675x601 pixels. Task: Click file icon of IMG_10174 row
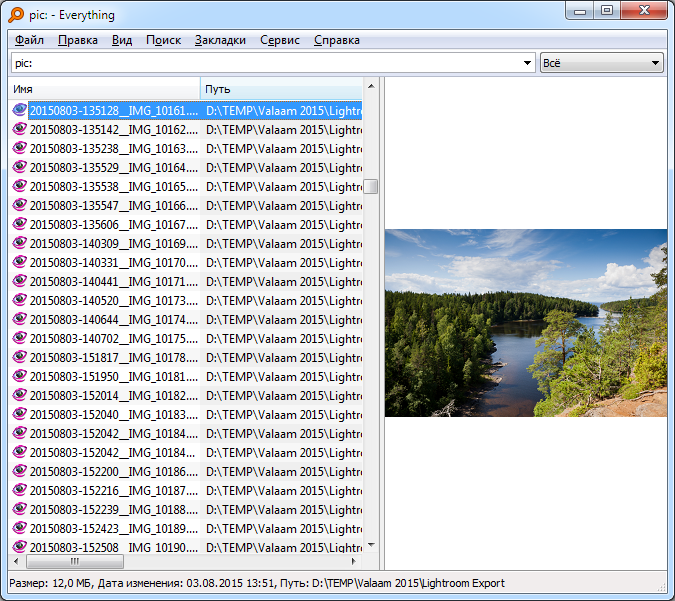[19, 318]
